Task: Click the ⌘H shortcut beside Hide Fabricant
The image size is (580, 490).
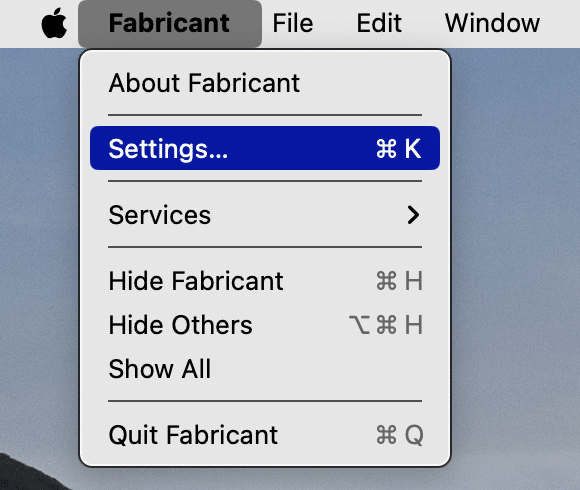Action: click(x=399, y=281)
